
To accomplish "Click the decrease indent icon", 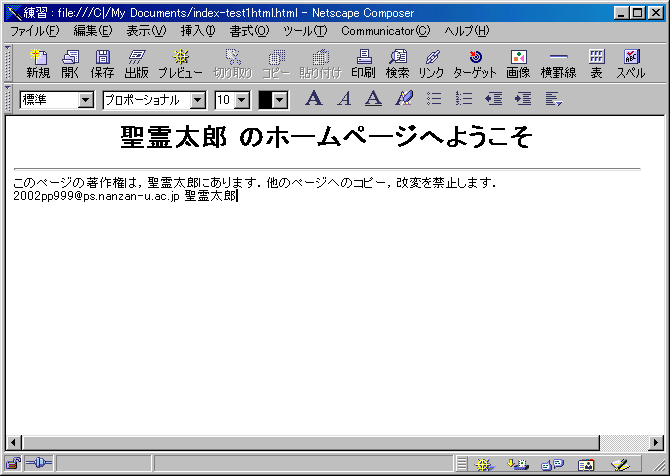I will 494,99.
